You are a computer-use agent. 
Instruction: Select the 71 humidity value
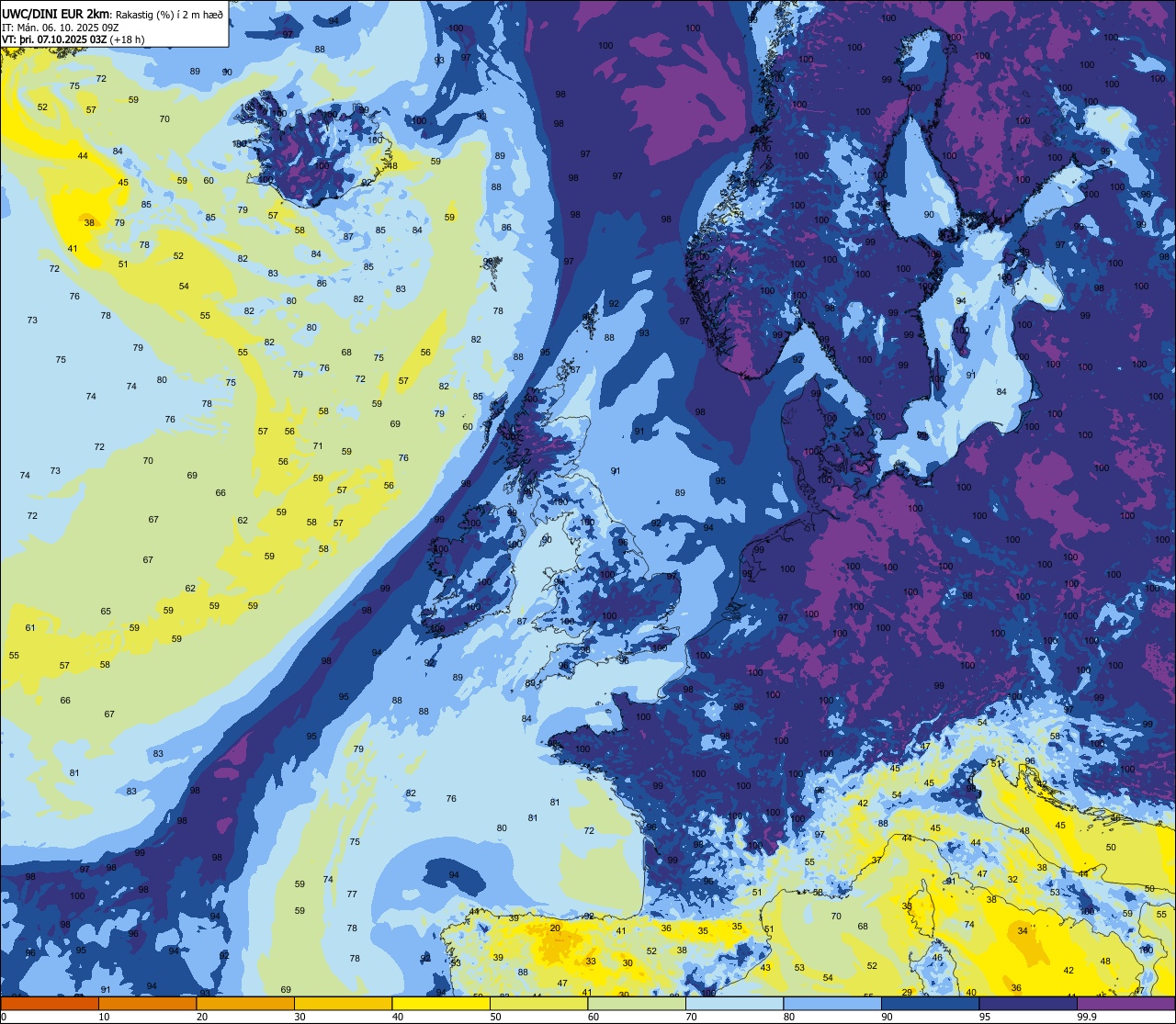click(x=318, y=445)
